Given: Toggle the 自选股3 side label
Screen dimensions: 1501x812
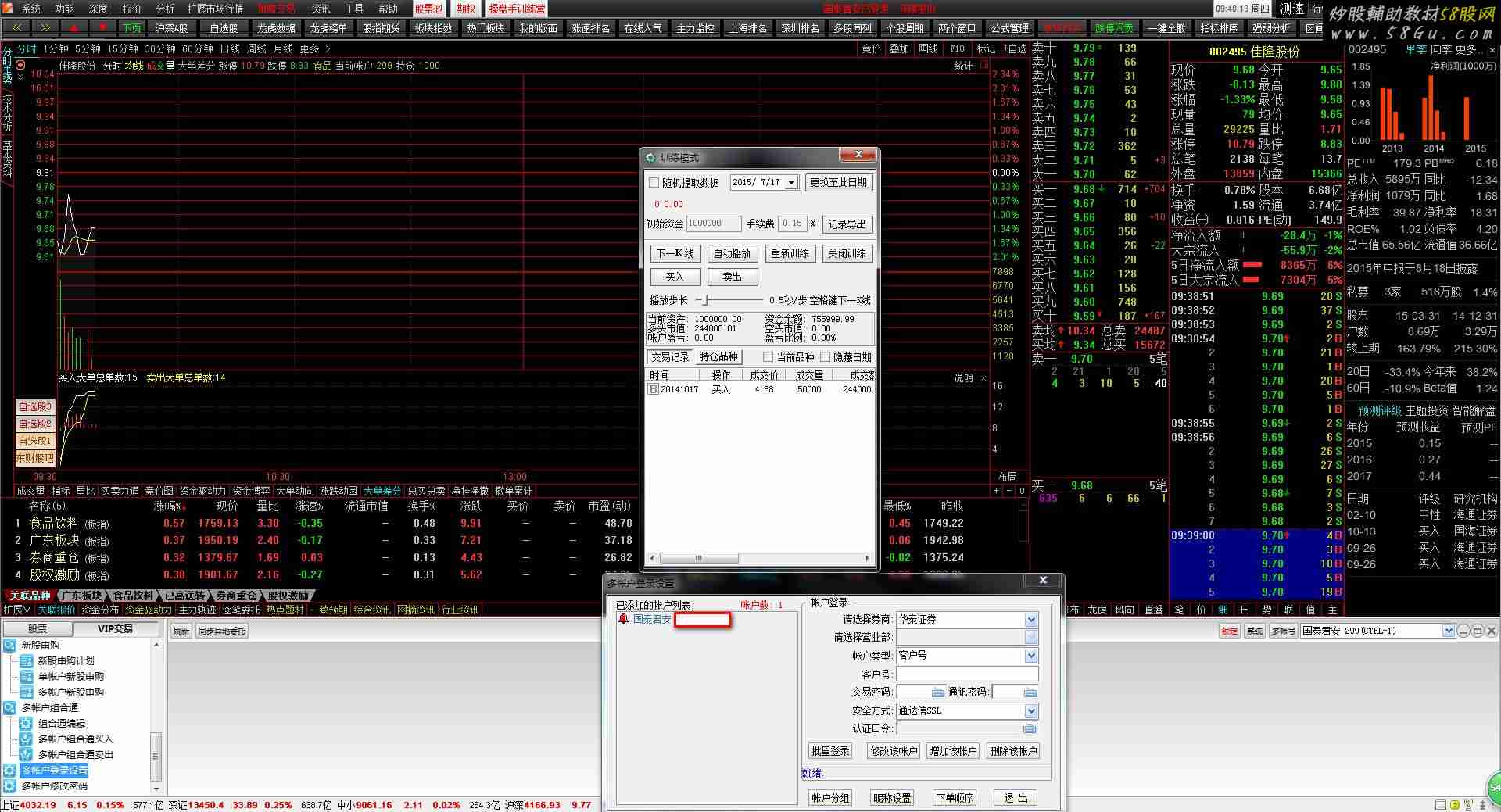Looking at the screenshot, I should [x=35, y=406].
